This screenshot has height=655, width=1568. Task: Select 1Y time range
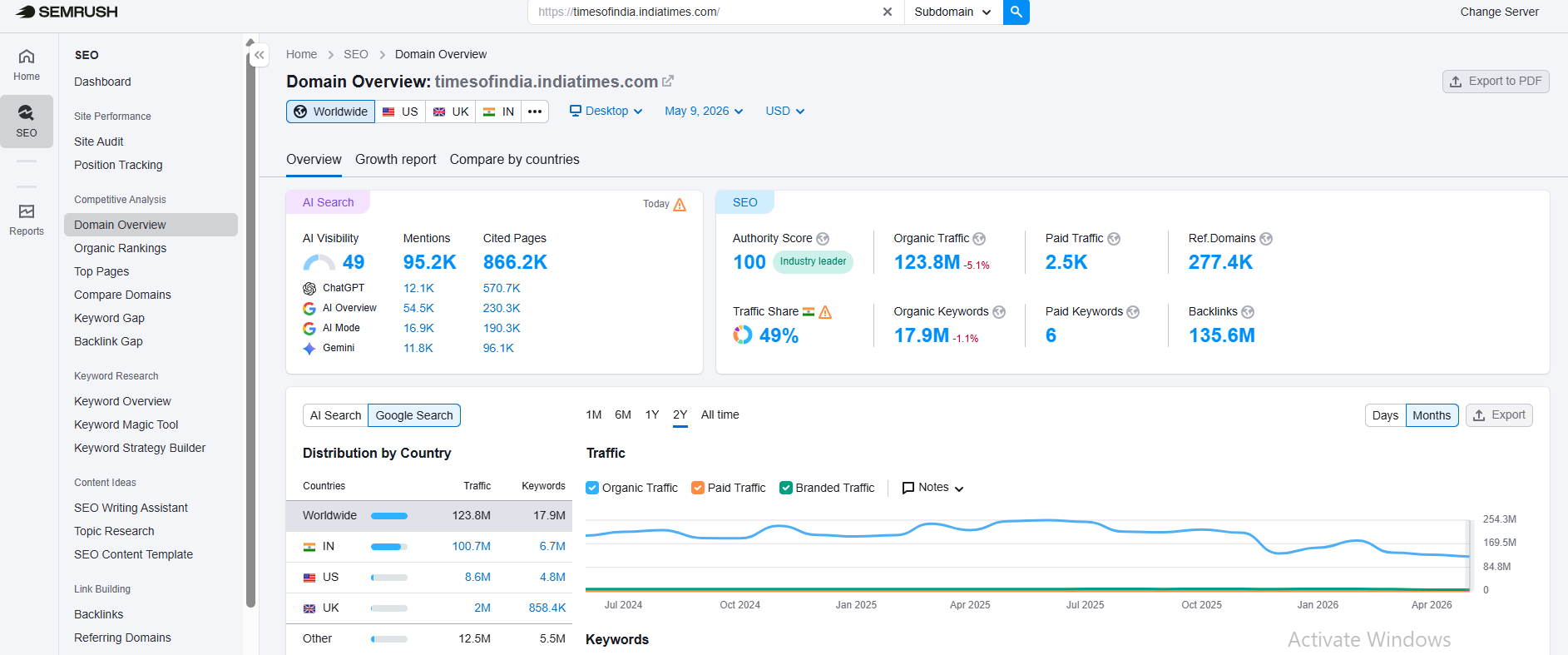click(x=652, y=414)
